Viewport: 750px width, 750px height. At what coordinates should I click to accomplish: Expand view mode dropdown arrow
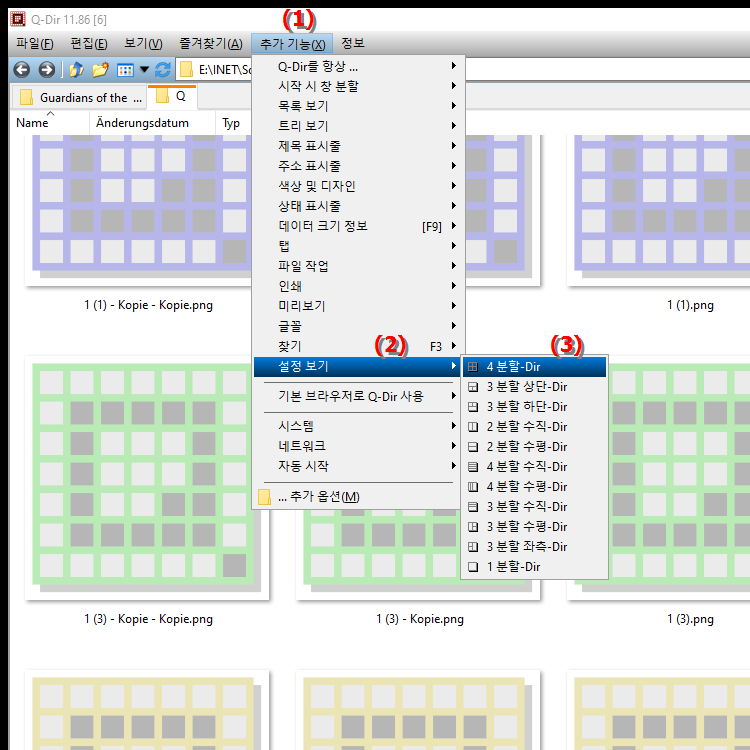[x=144, y=70]
